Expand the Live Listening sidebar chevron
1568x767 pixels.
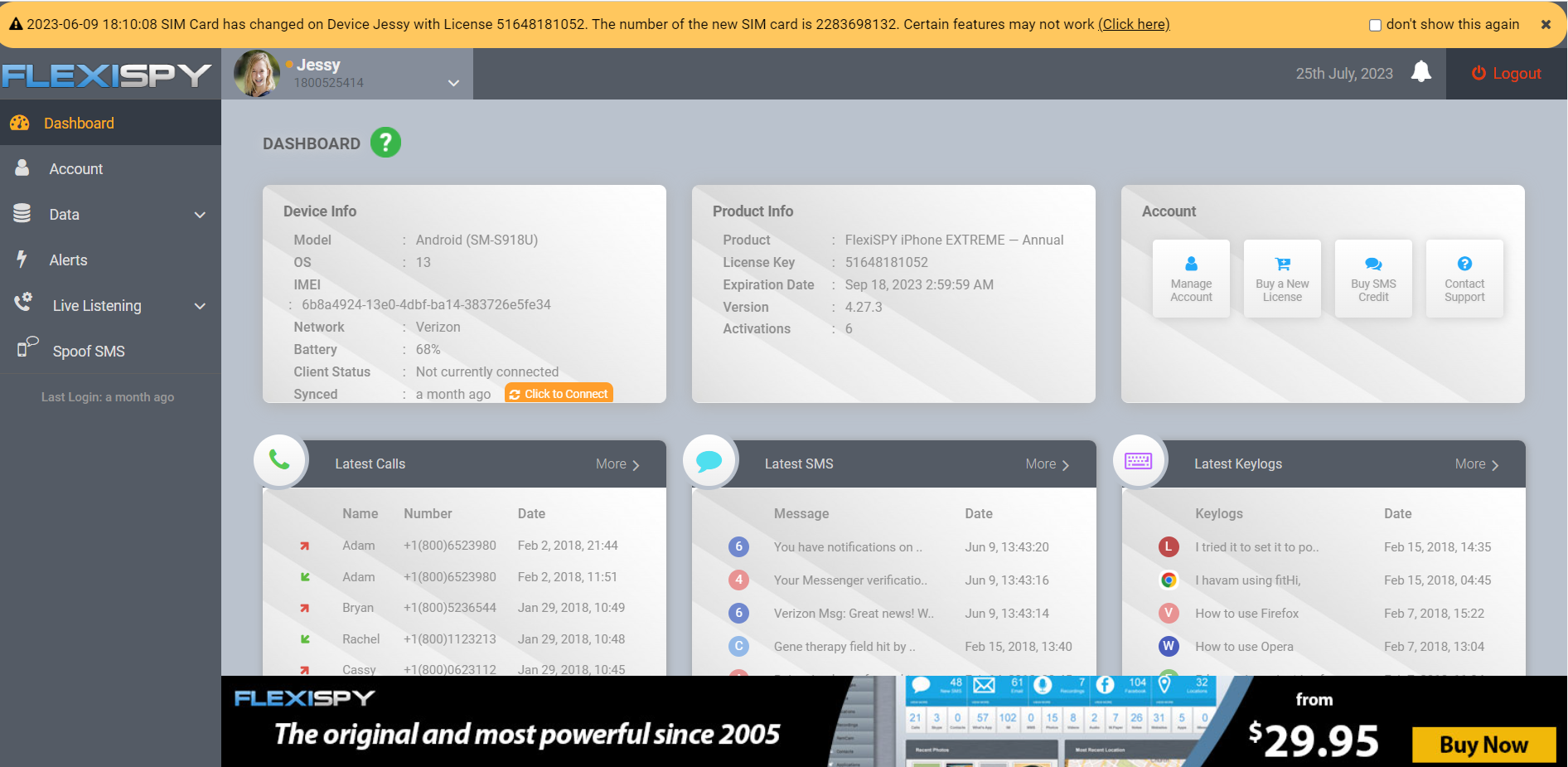pos(200,306)
